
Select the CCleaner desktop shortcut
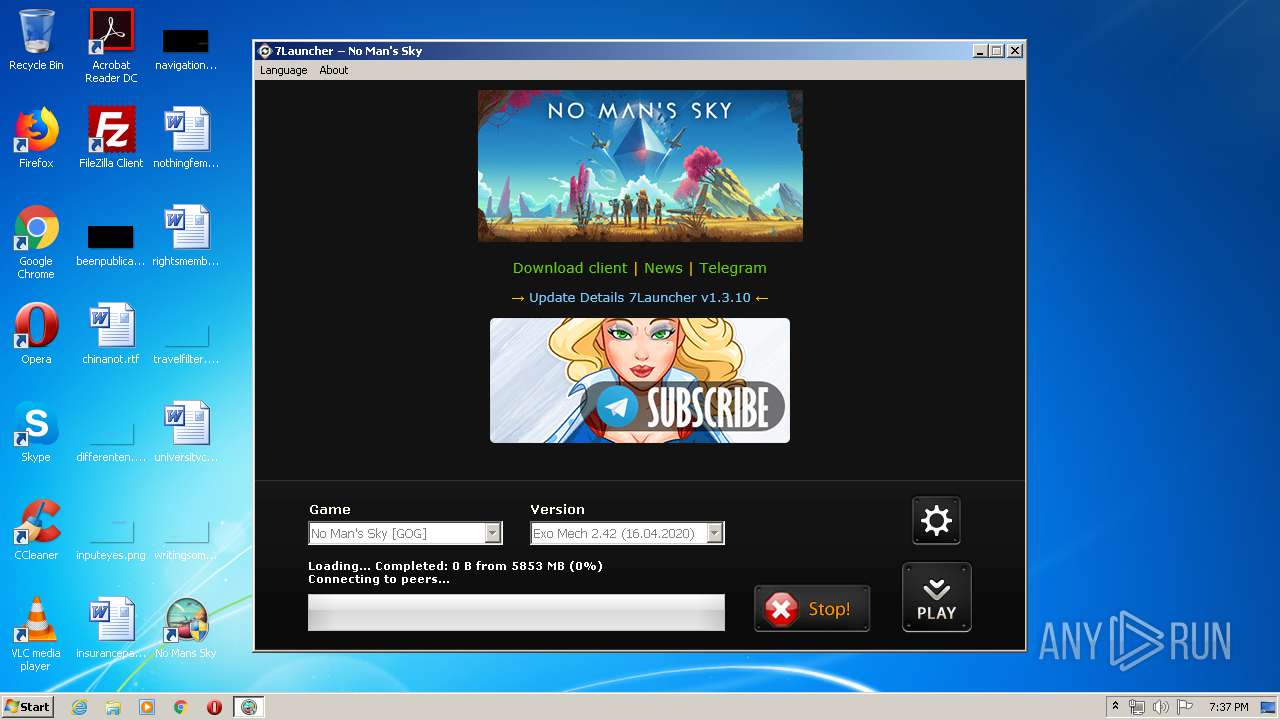(x=36, y=530)
